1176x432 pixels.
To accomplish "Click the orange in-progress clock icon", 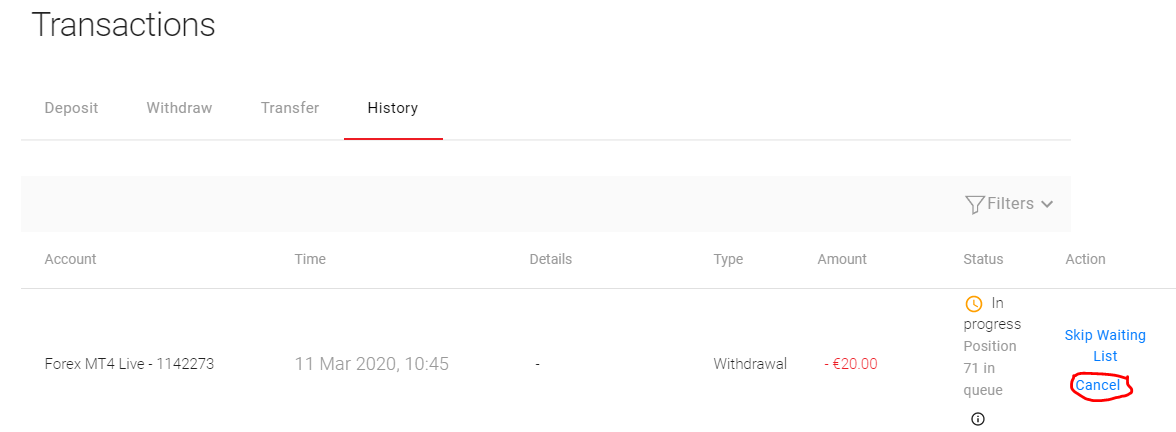I will (x=973, y=303).
